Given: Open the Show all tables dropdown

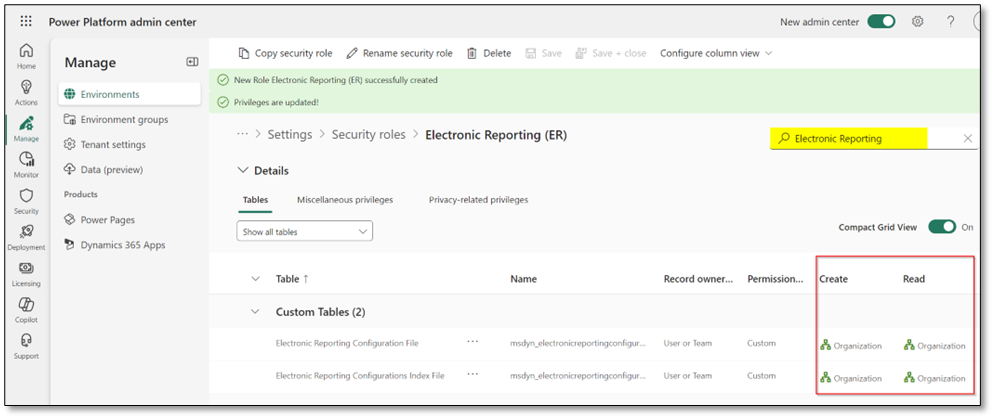Looking at the screenshot, I should click(x=304, y=231).
